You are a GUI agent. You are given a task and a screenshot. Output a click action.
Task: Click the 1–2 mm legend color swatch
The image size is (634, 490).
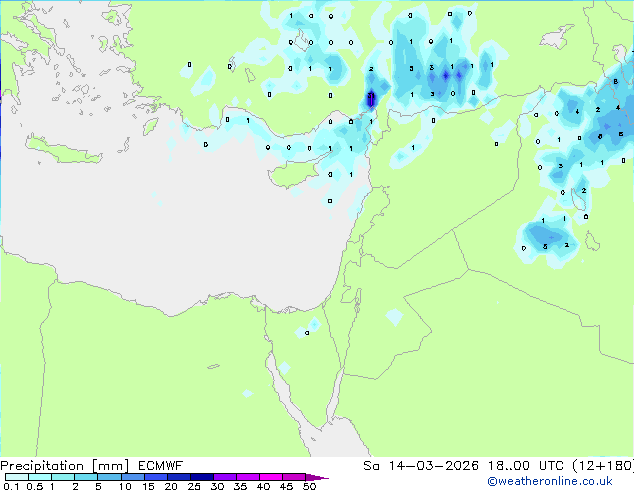63,477
